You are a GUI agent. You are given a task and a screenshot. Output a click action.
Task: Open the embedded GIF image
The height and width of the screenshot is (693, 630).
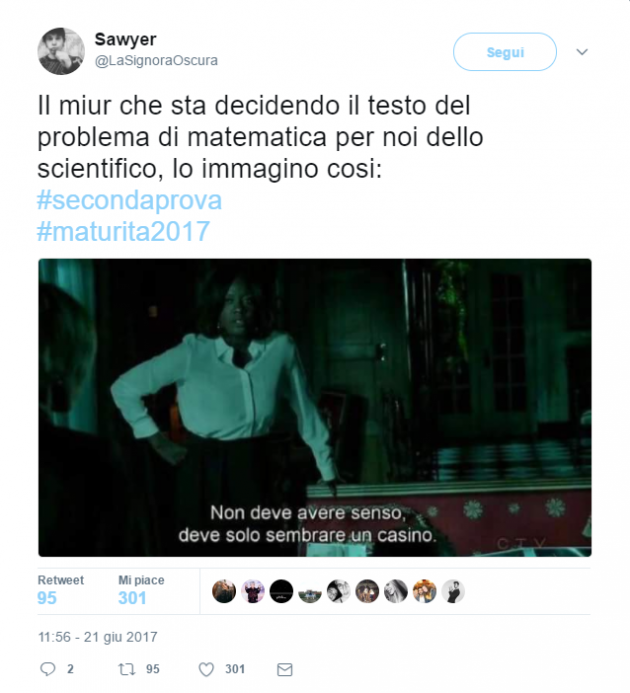pyautogui.click(x=315, y=407)
